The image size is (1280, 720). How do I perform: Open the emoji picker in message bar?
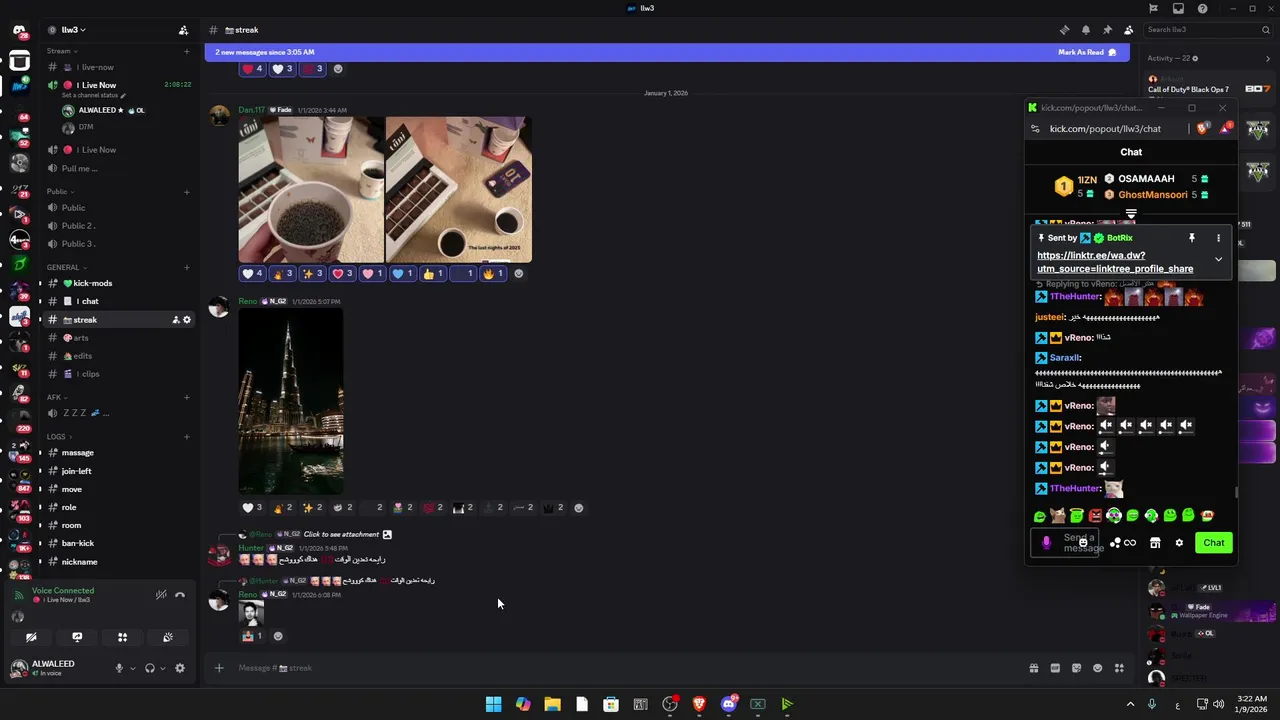[x=1097, y=668]
